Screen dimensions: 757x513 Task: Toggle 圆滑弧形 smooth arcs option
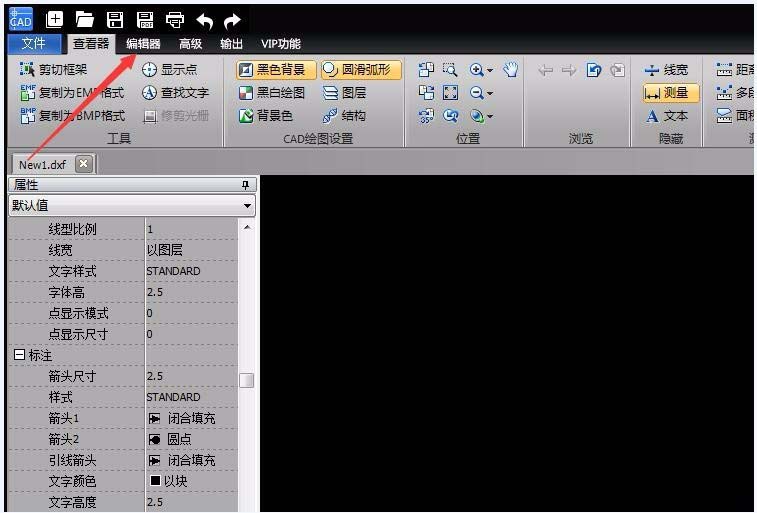[361, 70]
